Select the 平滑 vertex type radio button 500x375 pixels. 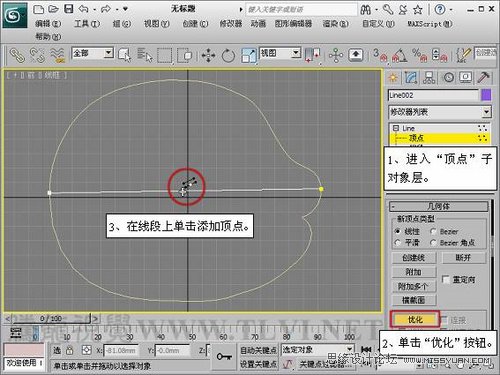tap(397, 242)
